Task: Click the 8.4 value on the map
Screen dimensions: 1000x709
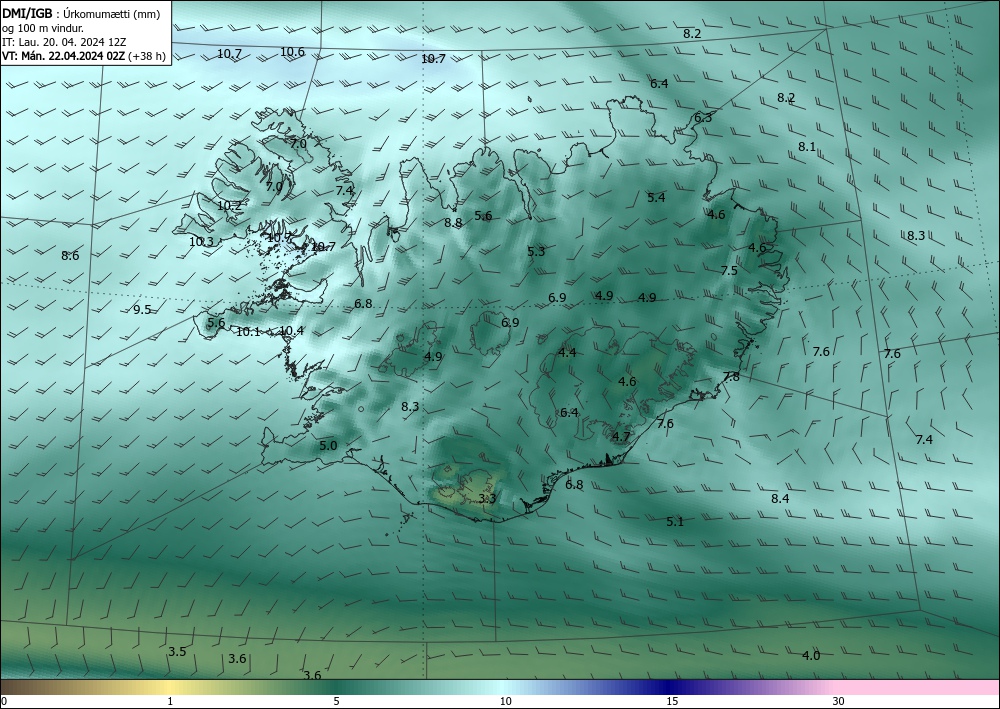Action: coord(780,499)
